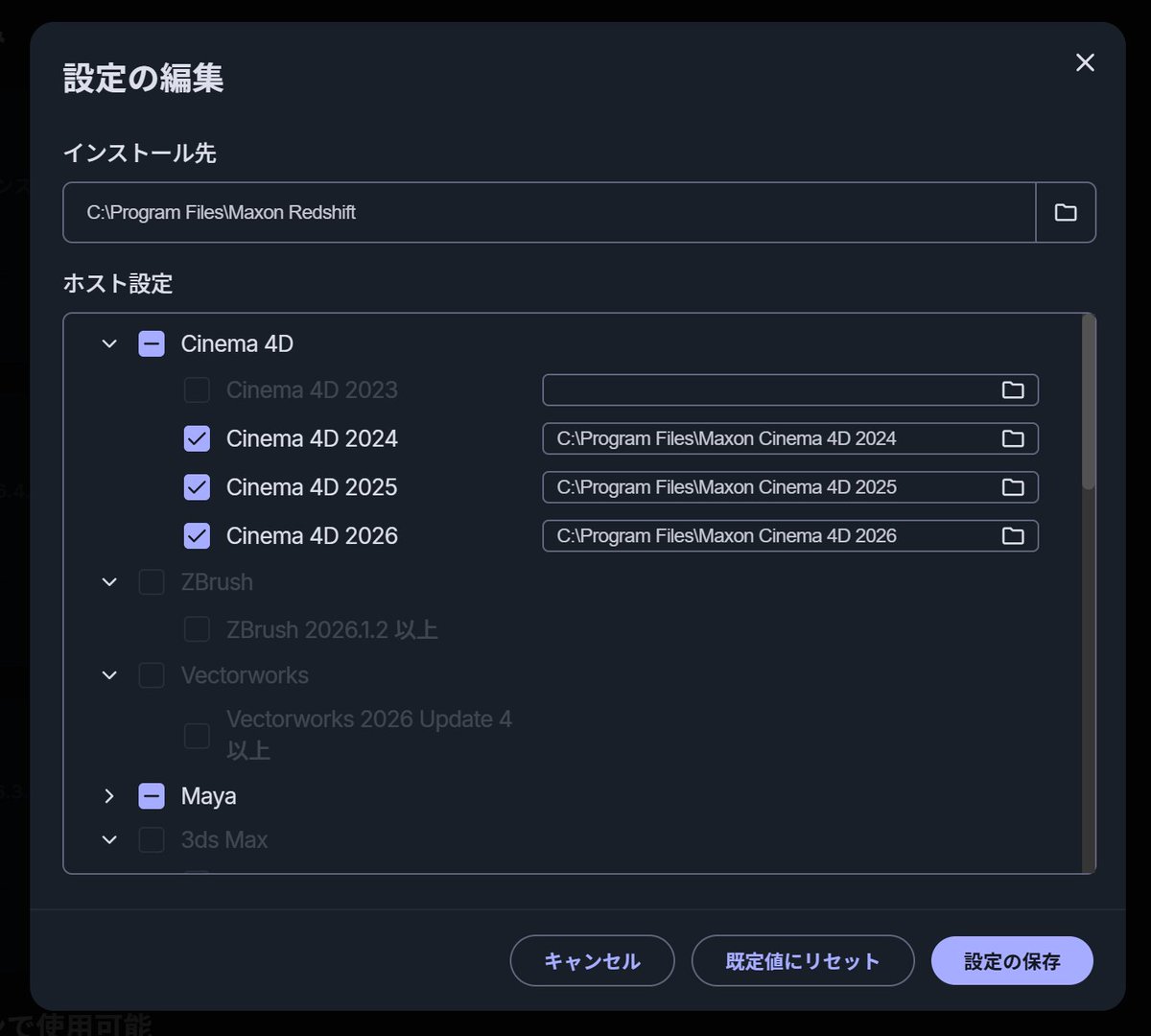This screenshot has height=1036, width=1151.
Task: Toggle the Vectorworks parent checkbox
Action: click(x=152, y=675)
